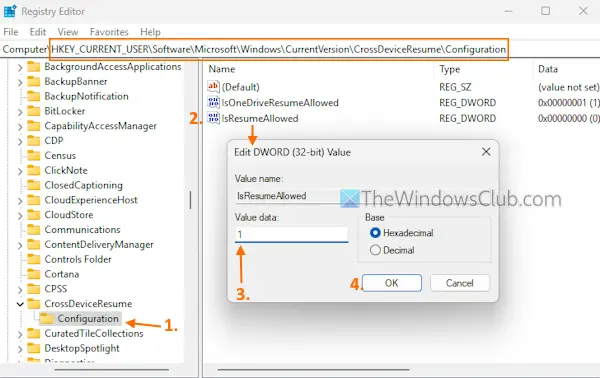Click the ClosedCaptioning folder icon
Viewport: 600px width, 378px height.
pos(34,185)
